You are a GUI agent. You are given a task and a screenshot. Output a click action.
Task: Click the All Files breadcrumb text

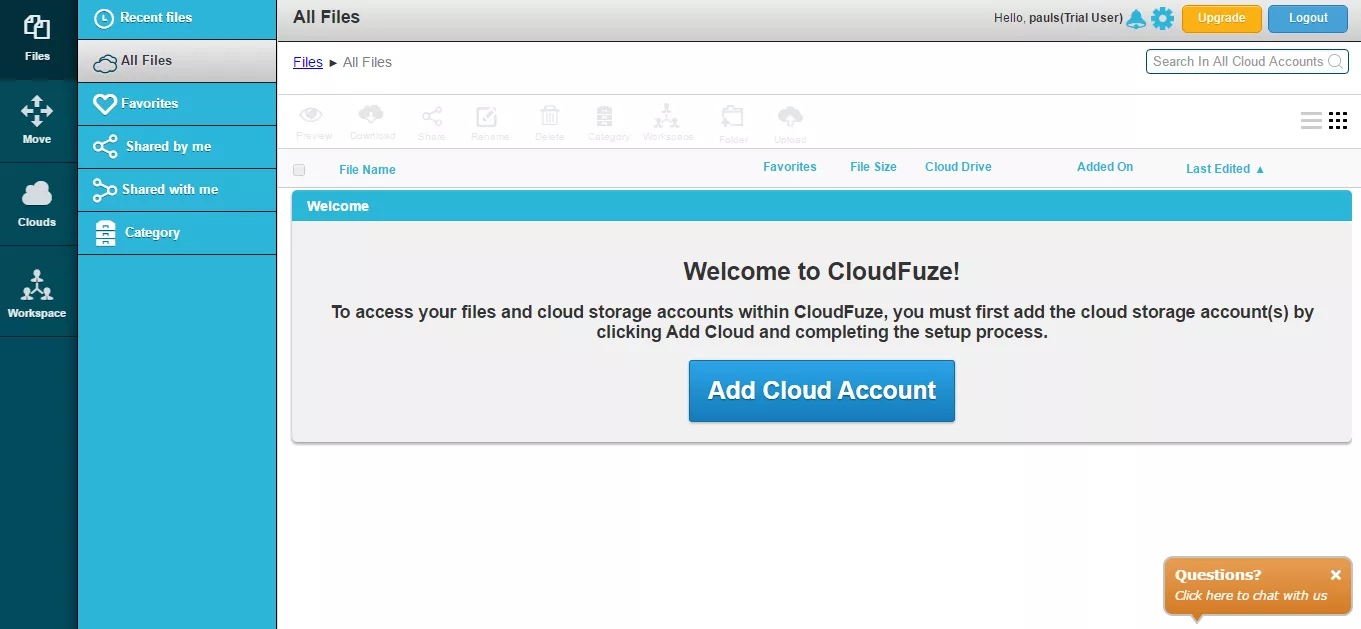[367, 62]
